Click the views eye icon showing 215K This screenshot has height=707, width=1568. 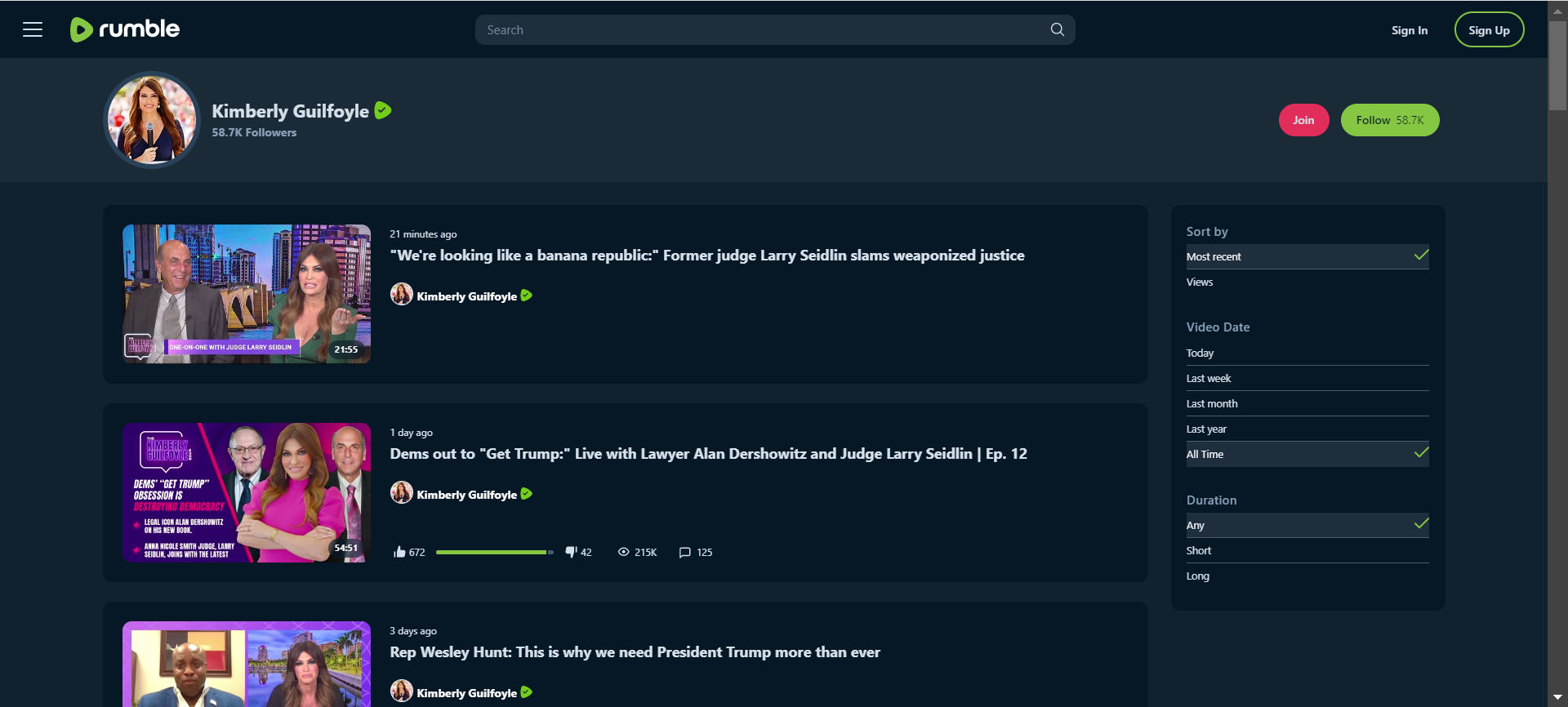[623, 553]
